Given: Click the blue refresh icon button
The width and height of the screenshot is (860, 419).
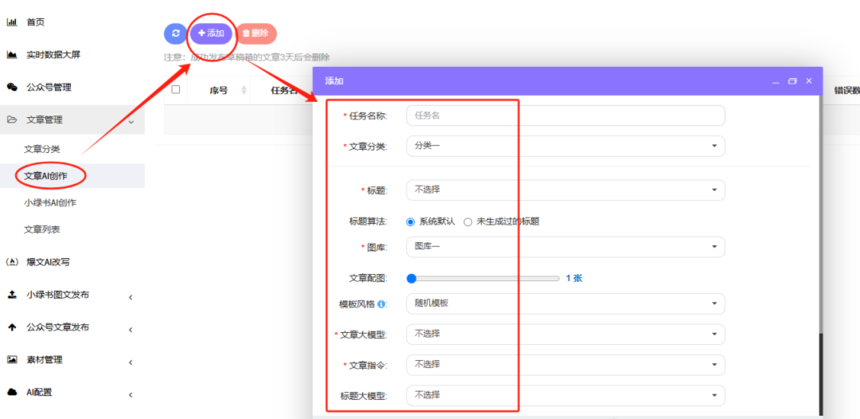Looking at the screenshot, I should [175, 33].
